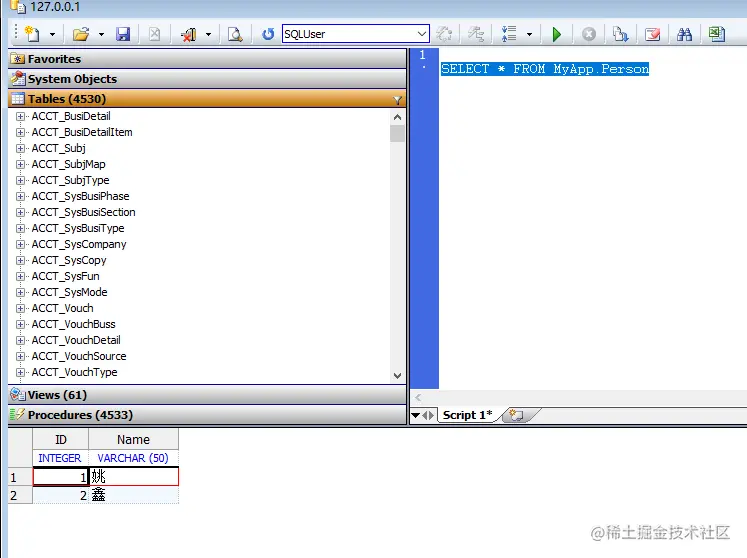
Task: Click the table list scroll up arrow
Action: tap(397, 117)
